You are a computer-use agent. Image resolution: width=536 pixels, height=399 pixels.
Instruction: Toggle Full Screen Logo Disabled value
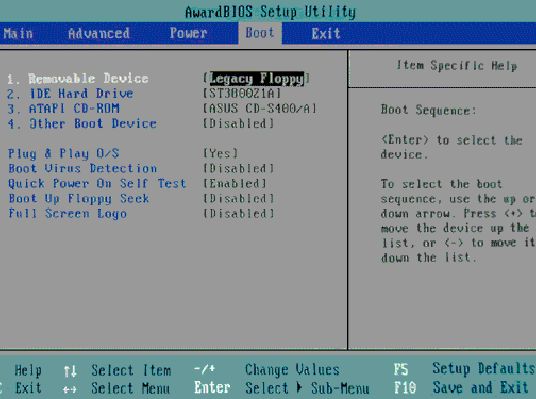(x=239, y=214)
